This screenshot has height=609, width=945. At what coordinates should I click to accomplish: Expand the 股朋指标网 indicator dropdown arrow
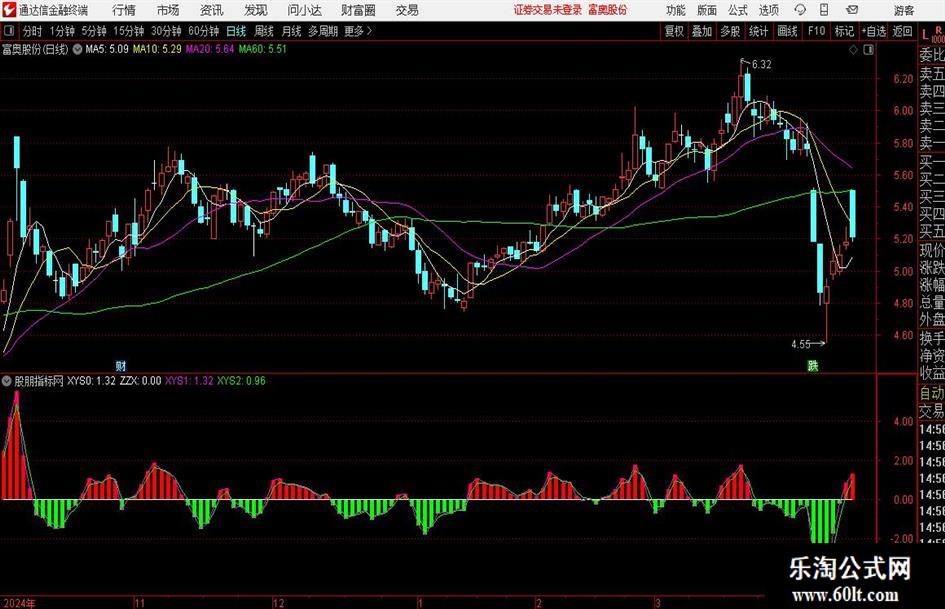[x=7, y=381]
